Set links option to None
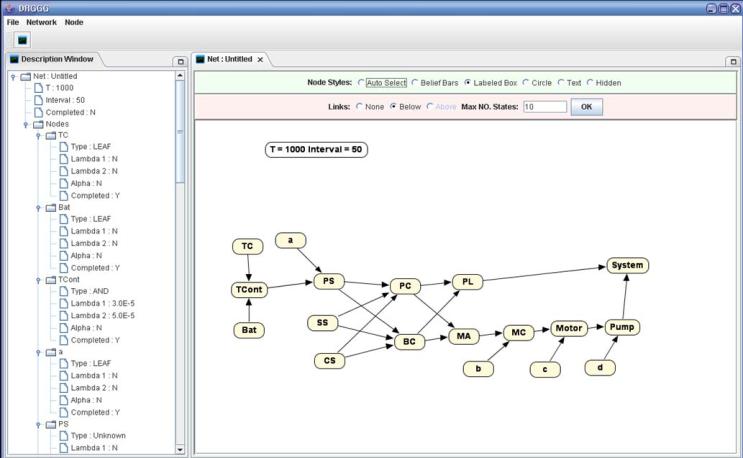The image size is (743, 458). pyautogui.click(x=360, y=106)
